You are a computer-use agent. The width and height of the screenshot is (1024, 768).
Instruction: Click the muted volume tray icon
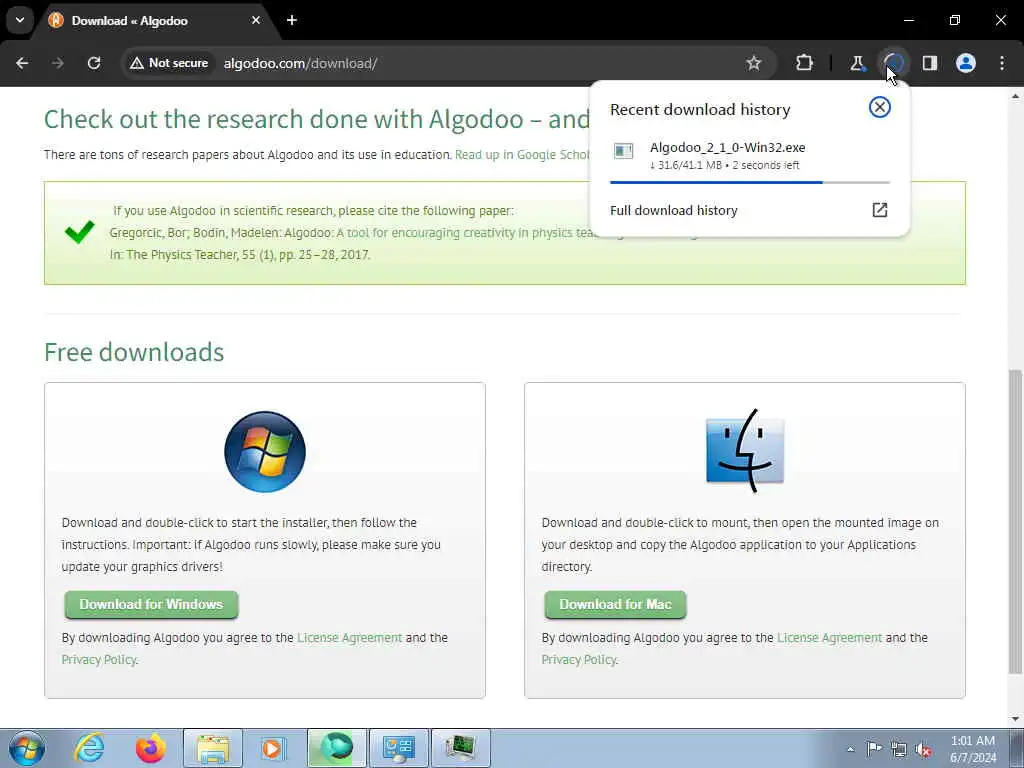coord(923,749)
